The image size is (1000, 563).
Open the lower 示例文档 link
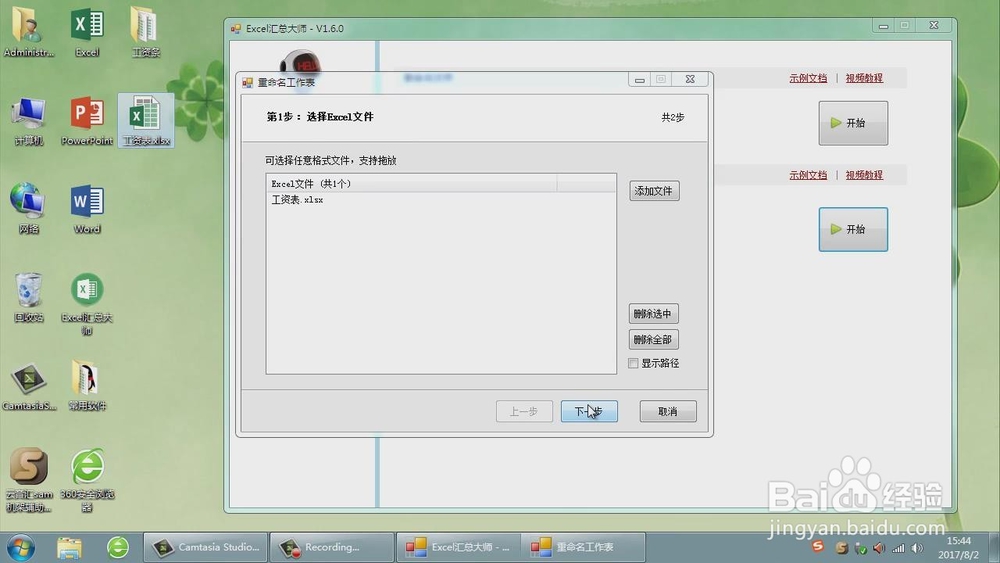[x=808, y=175]
